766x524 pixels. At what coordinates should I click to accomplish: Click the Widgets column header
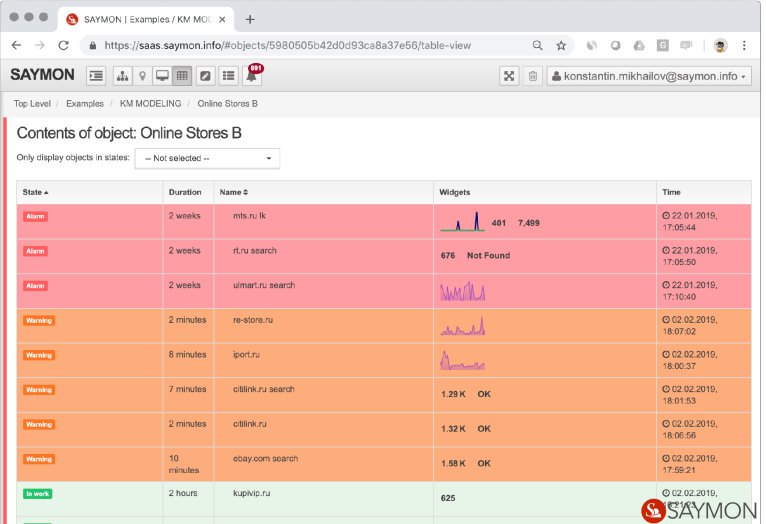pos(454,192)
